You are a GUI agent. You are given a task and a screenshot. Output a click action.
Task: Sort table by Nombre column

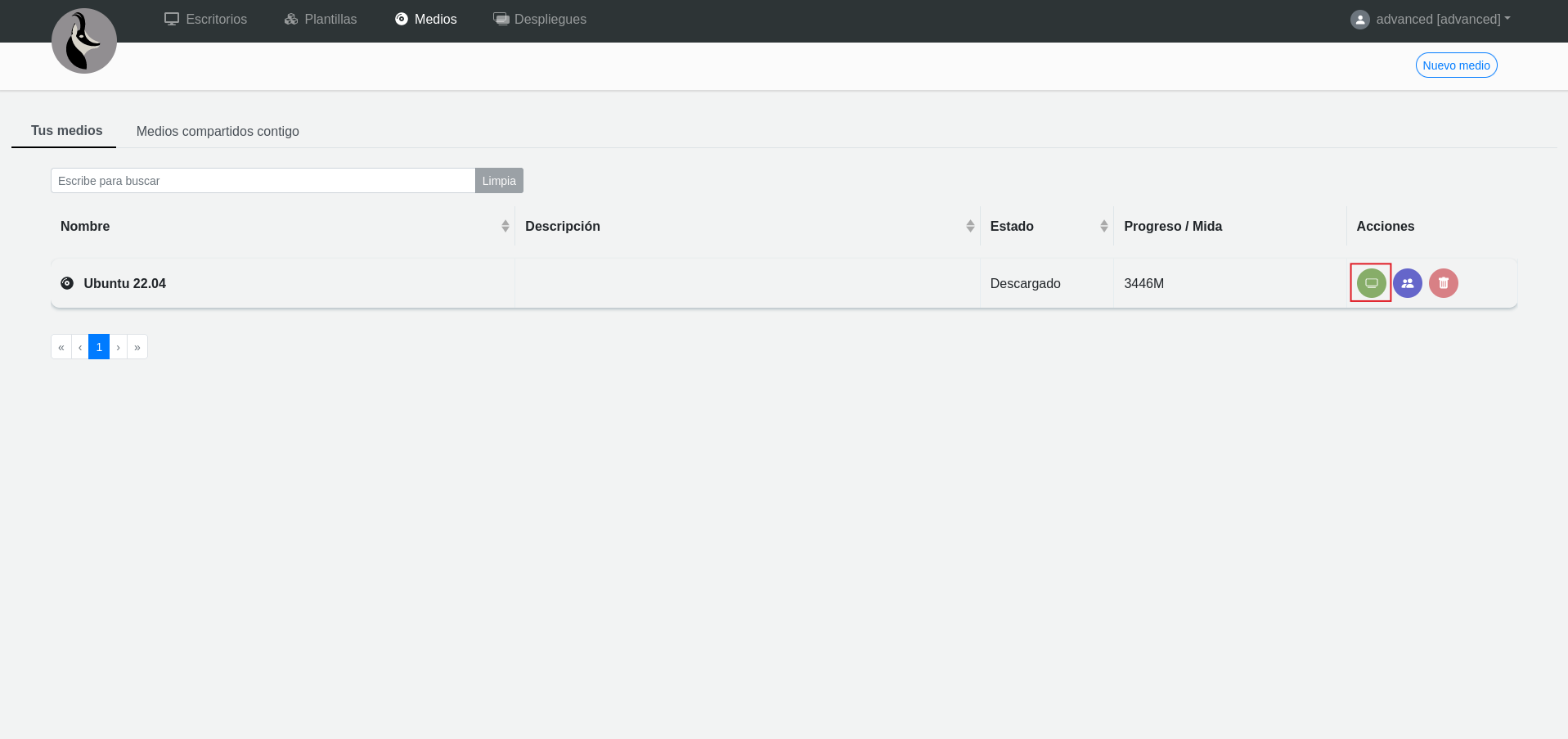click(x=505, y=227)
